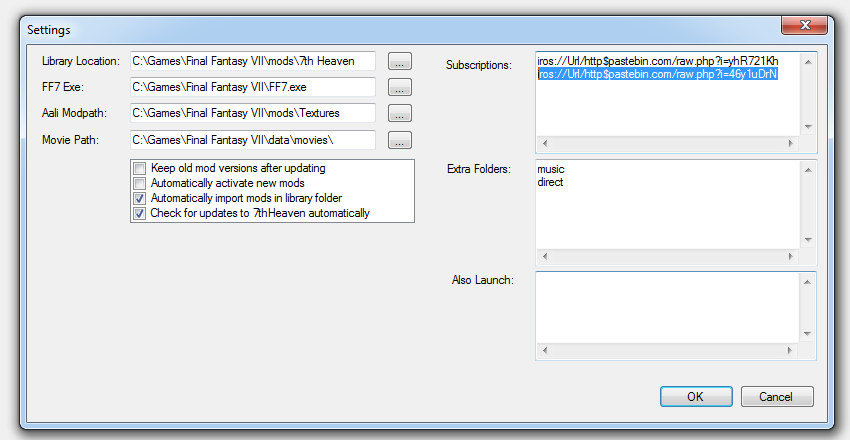This screenshot has height=440, width=850.
Task: Click inside the Also Launch text box
Action: tap(668, 308)
